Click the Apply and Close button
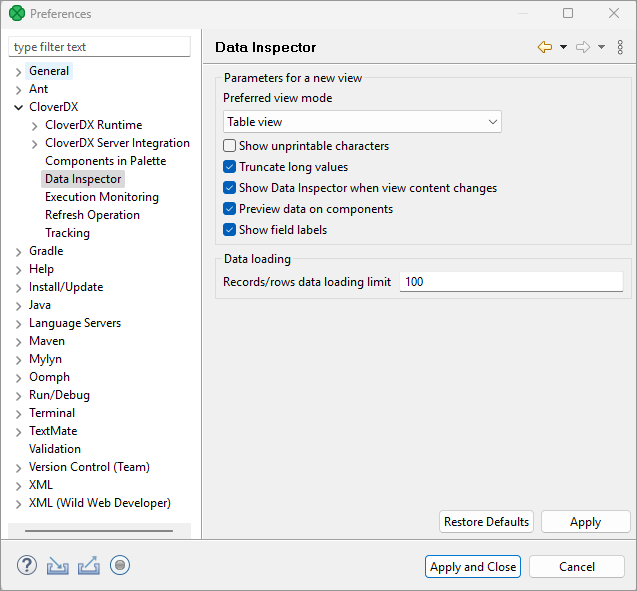 473,567
